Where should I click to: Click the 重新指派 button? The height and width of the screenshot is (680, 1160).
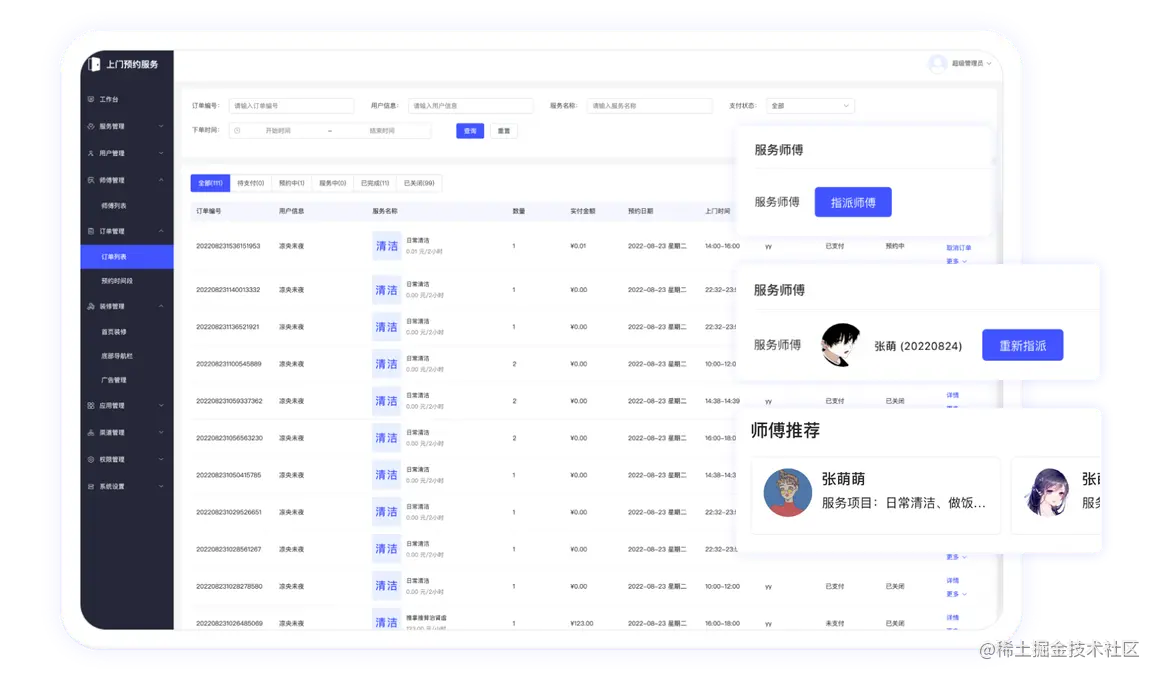(1022, 346)
